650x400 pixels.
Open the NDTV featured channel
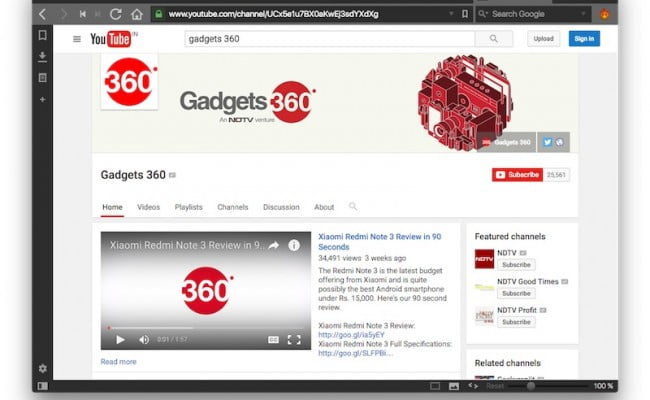pos(507,253)
